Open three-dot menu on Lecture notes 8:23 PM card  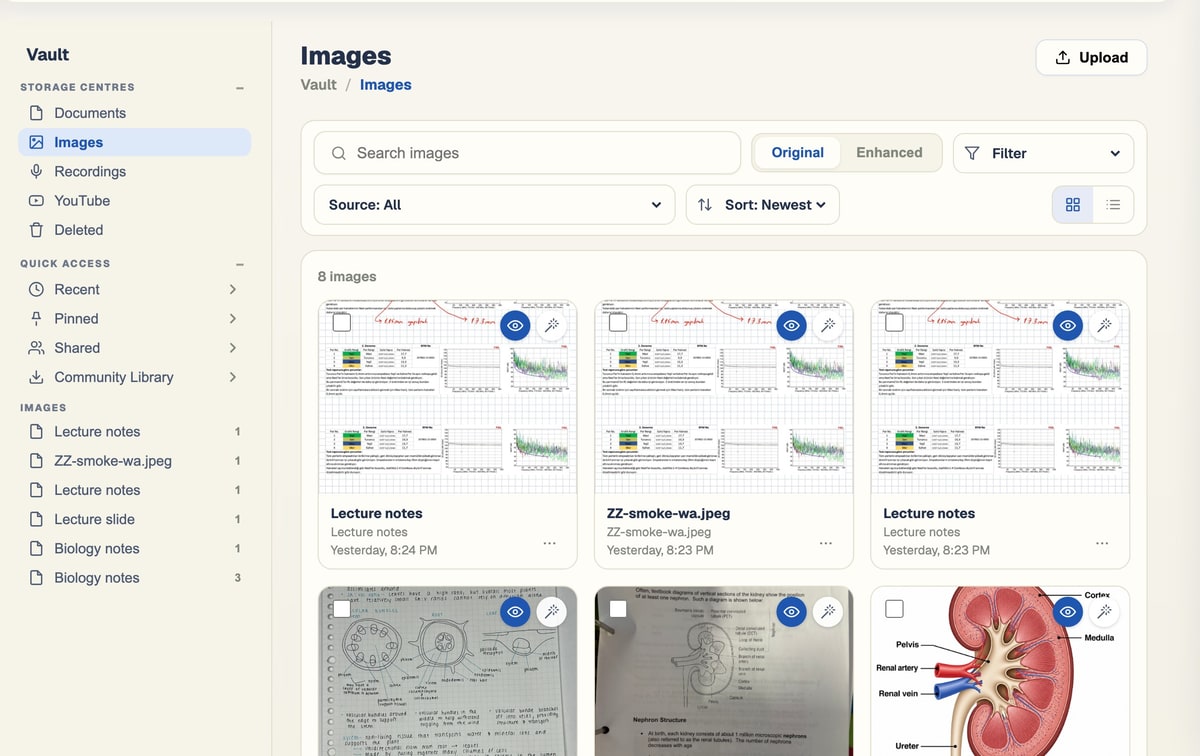click(x=1101, y=543)
